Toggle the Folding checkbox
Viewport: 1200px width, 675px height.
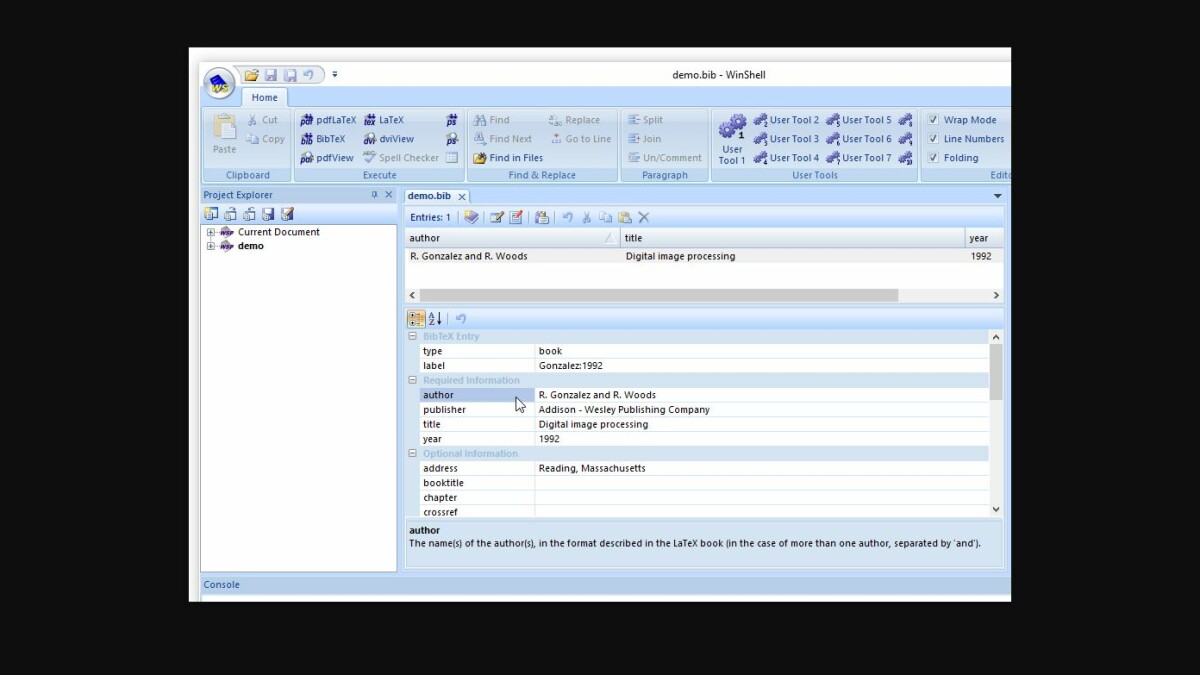coord(933,158)
